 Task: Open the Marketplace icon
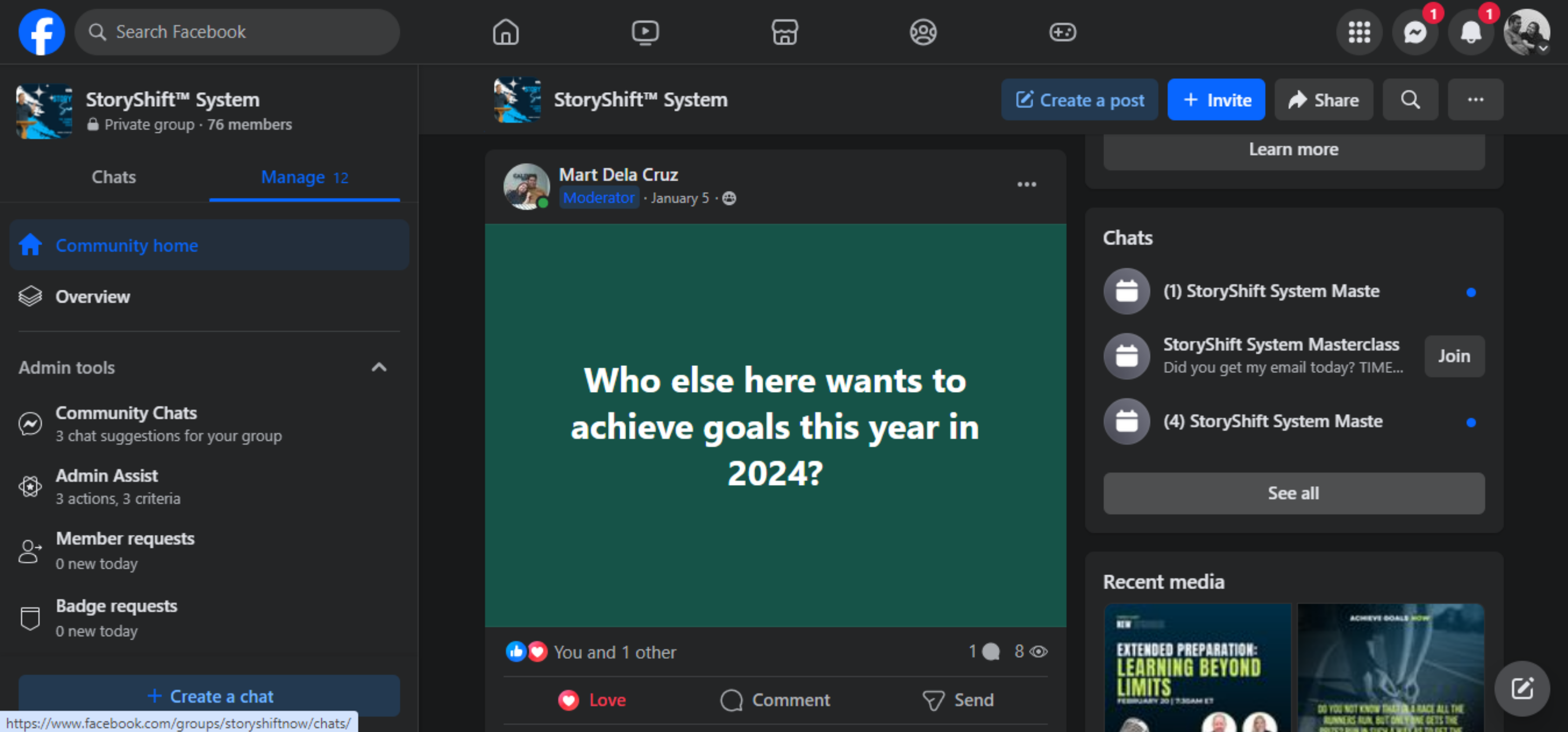785,32
